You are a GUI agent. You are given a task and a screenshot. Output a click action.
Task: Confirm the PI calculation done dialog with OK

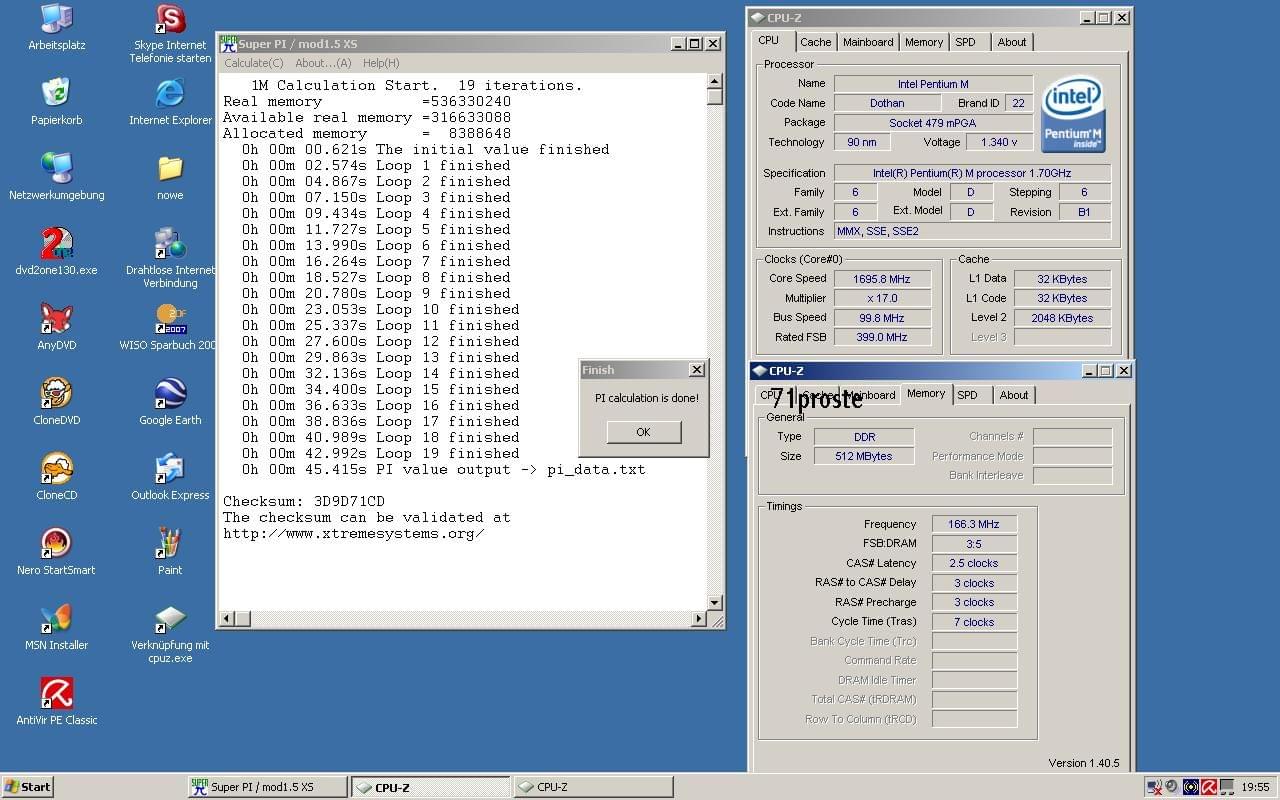click(643, 432)
